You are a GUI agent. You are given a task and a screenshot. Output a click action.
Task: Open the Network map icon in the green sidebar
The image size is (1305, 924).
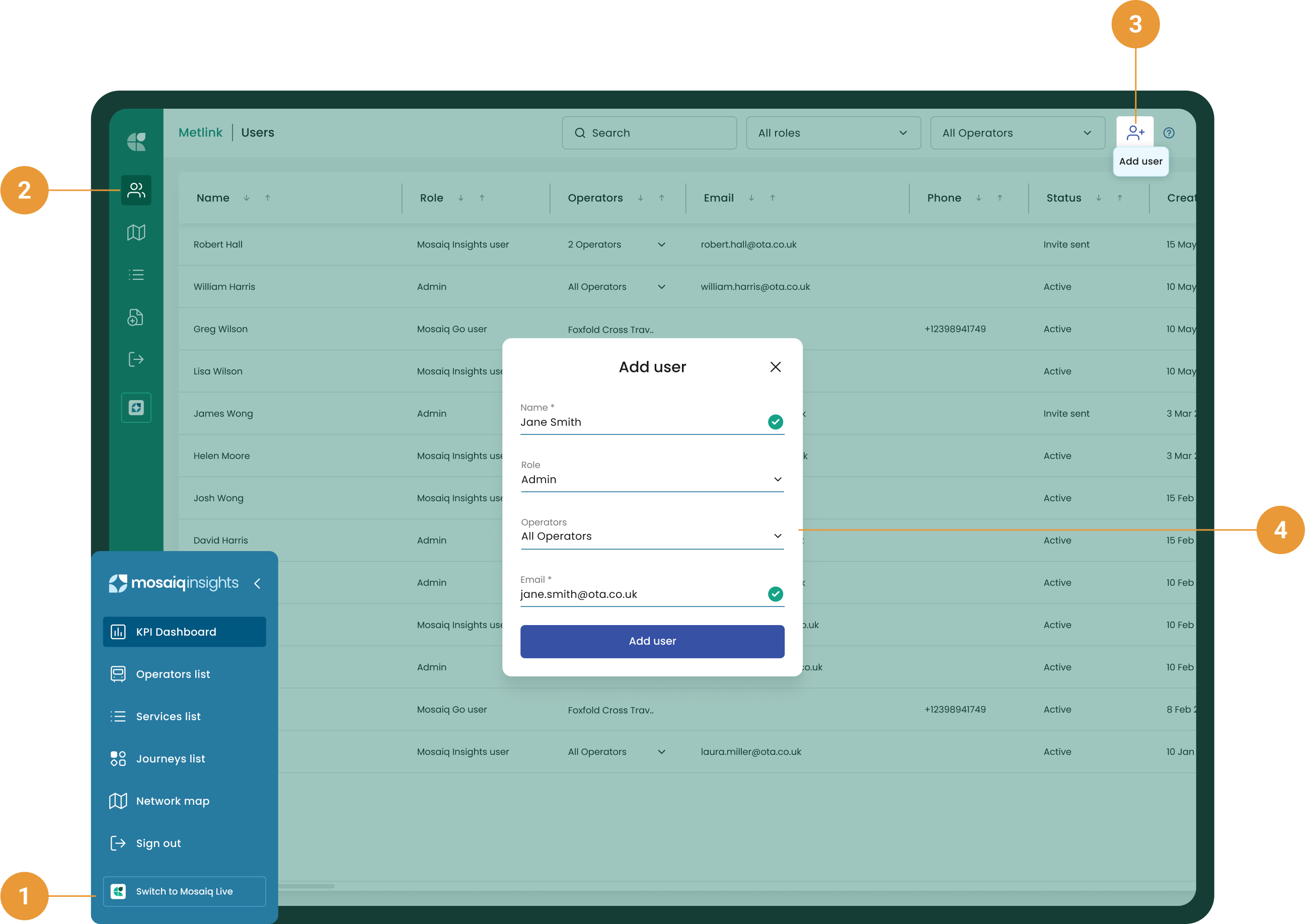coord(135,232)
